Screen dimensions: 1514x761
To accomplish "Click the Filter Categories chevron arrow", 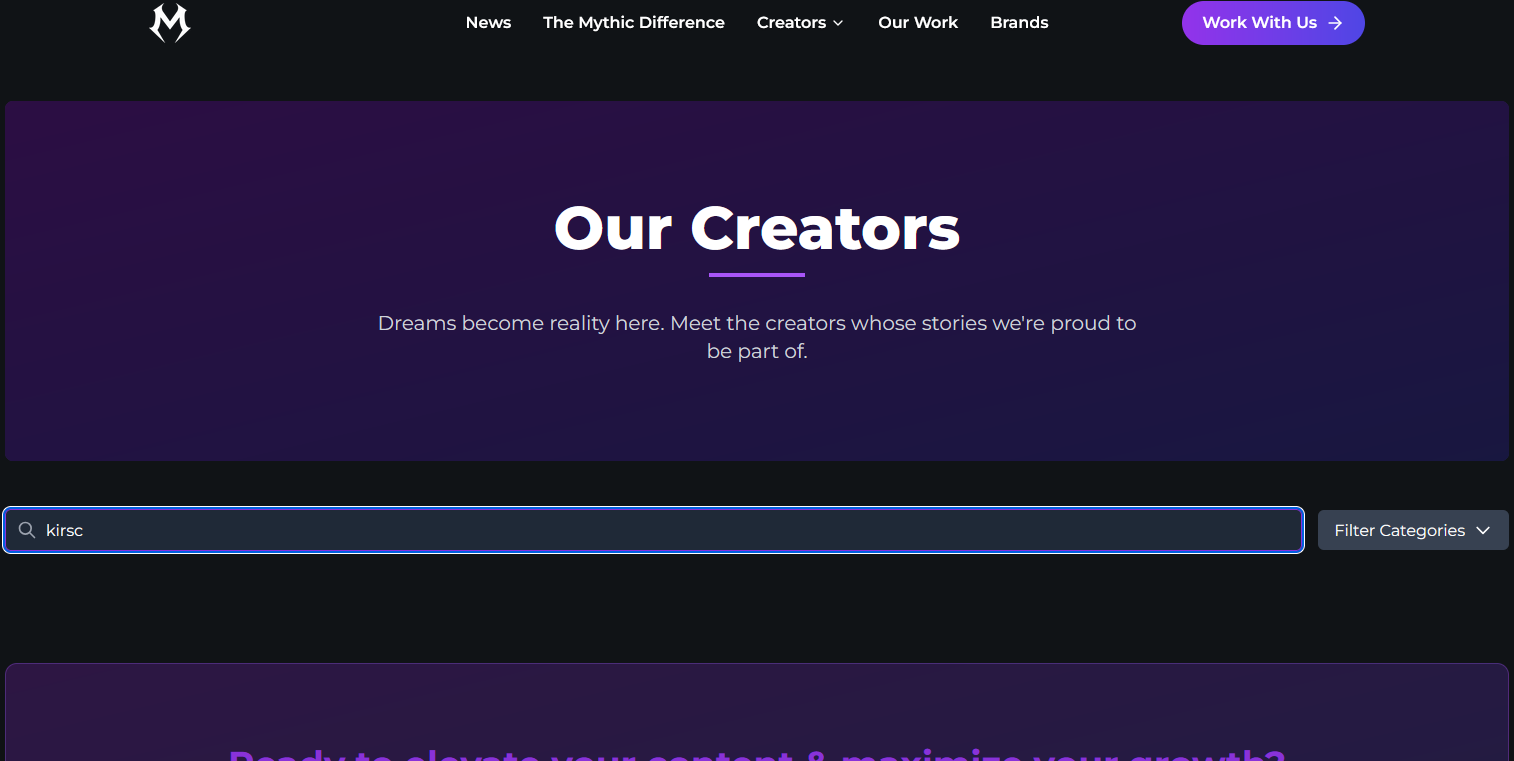I will (x=1483, y=531).
